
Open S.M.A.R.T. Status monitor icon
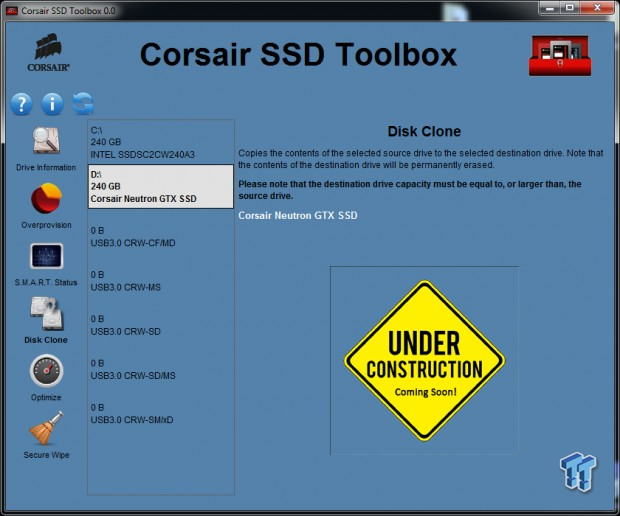click(46, 256)
